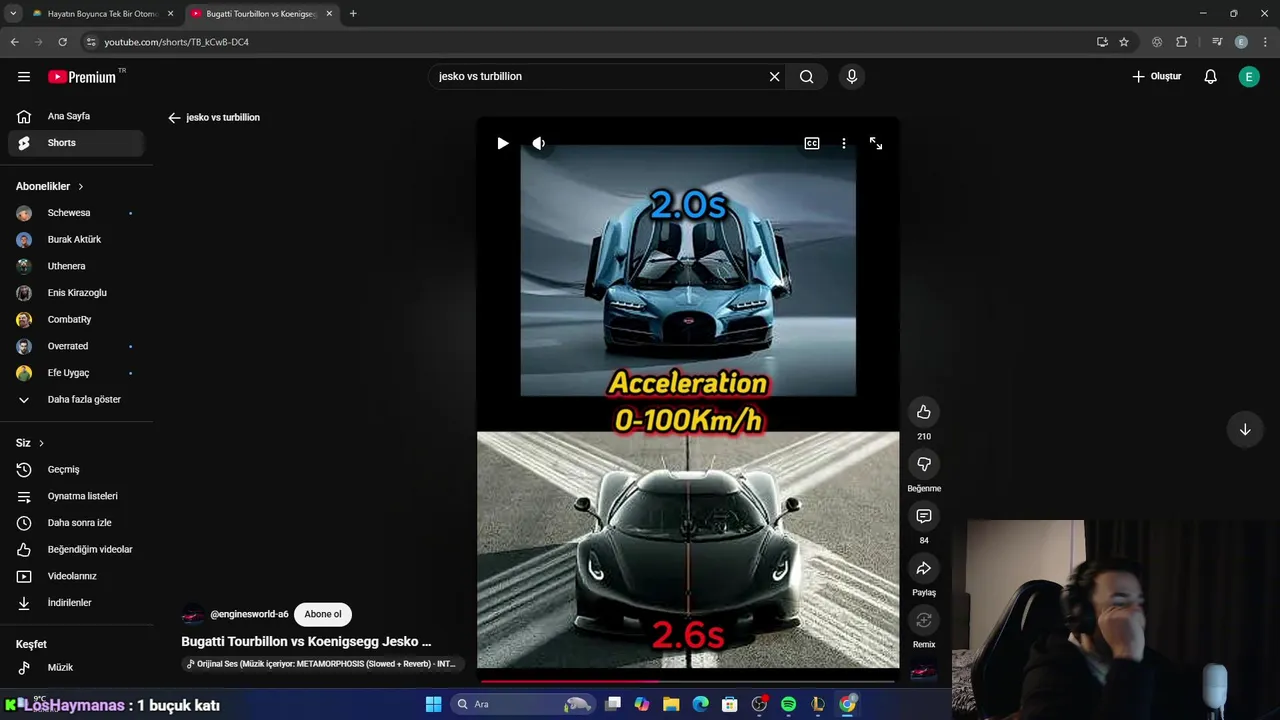
Task: Open Daha sonra izle list
Action: [77, 523]
